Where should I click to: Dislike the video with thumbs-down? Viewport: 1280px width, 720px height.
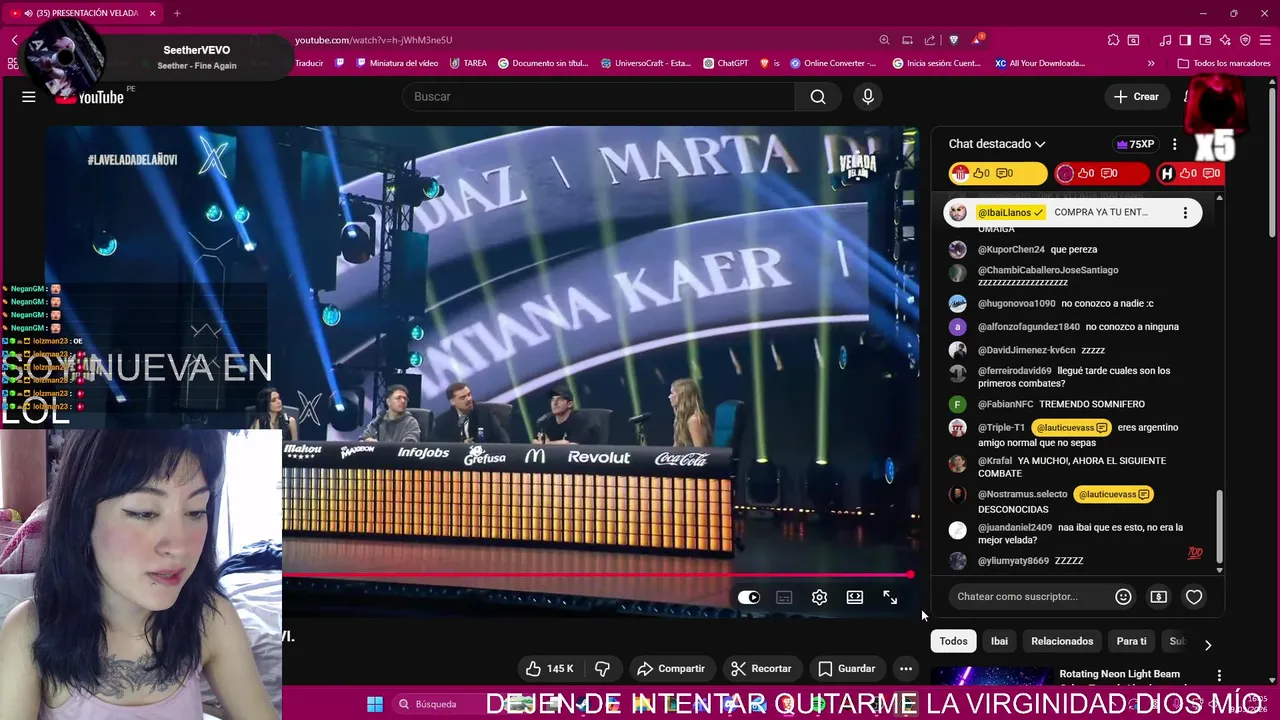click(602, 669)
